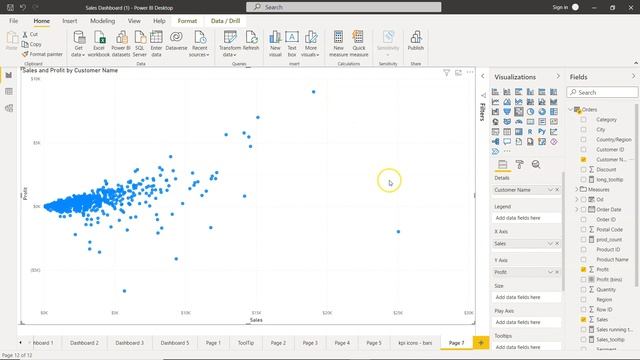Select the Python visual
The width and height of the screenshot is (640, 360).
tap(542, 131)
